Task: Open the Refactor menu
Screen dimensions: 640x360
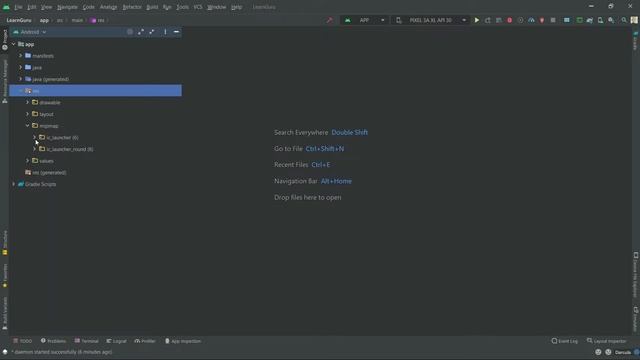Action: click(x=132, y=7)
